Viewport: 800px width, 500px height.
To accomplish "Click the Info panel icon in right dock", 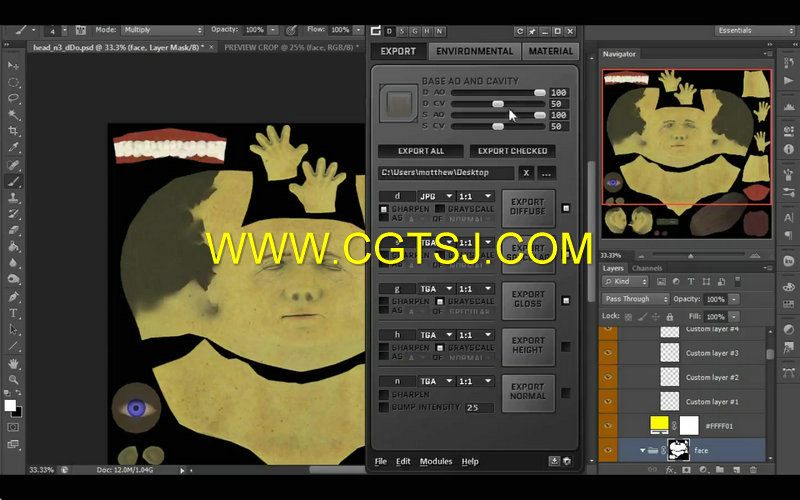I will 788,149.
